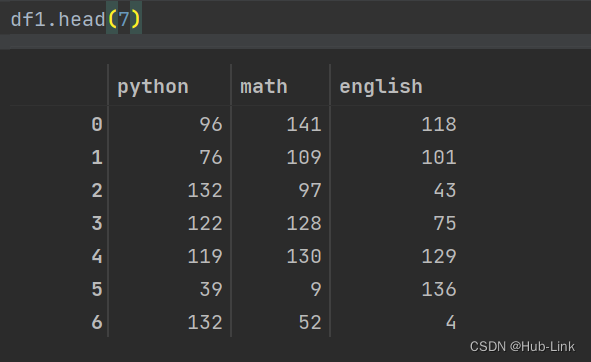Select english value 129
The image size is (591, 362).
[439, 256]
